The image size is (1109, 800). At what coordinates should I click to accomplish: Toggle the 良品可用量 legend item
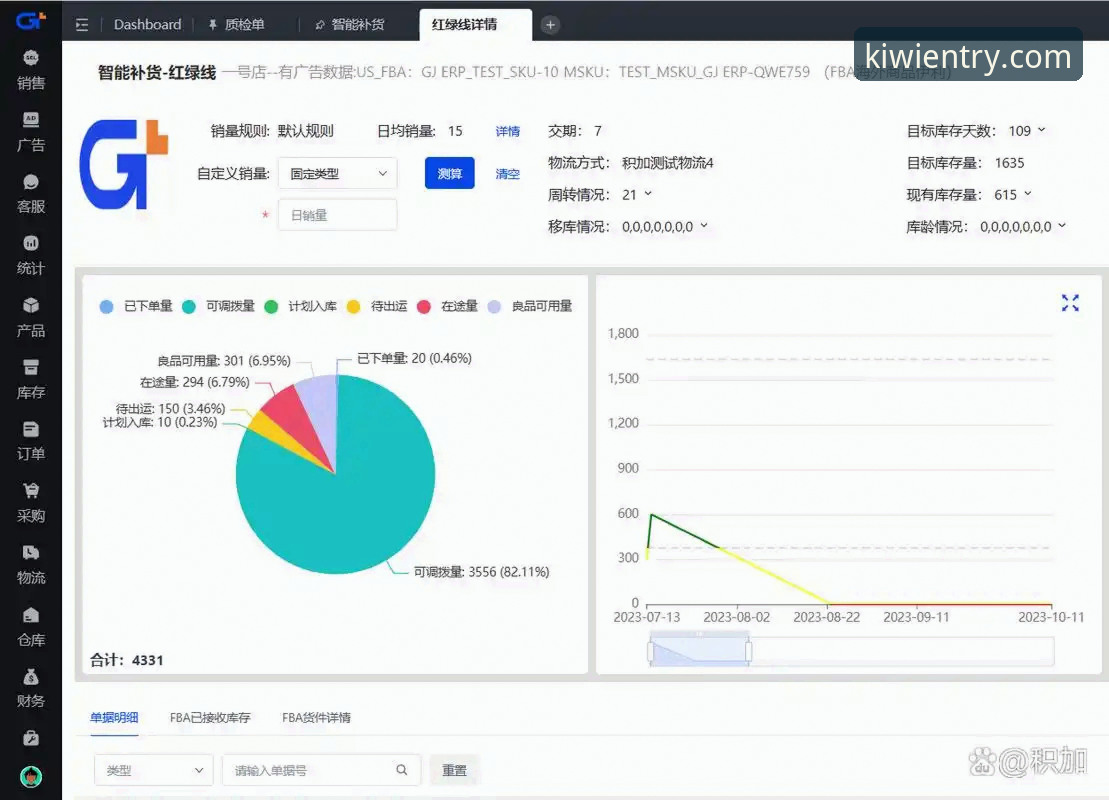point(530,306)
